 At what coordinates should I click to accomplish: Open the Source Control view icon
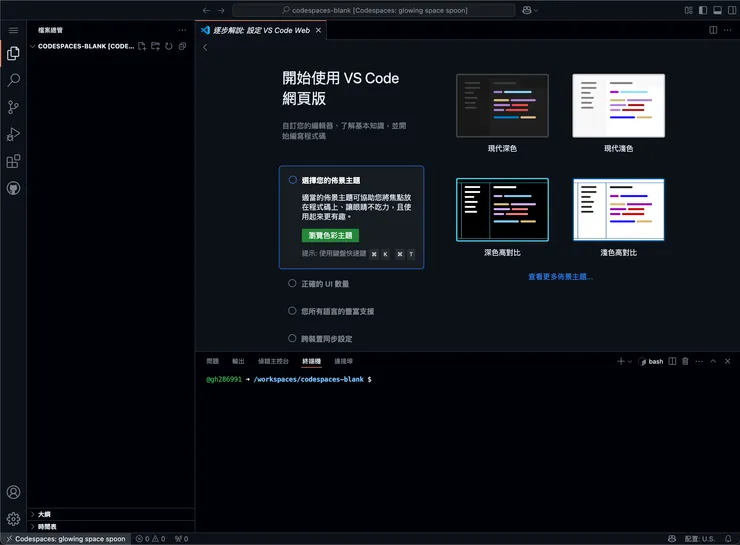pos(13,107)
